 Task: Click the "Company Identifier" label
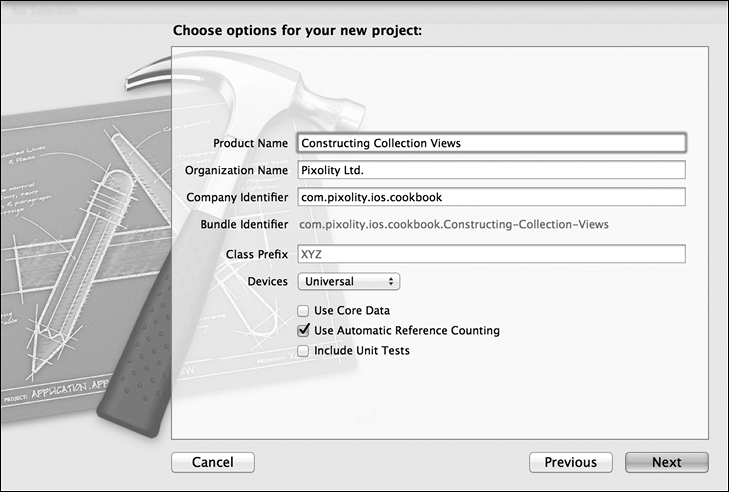tap(237, 198)
